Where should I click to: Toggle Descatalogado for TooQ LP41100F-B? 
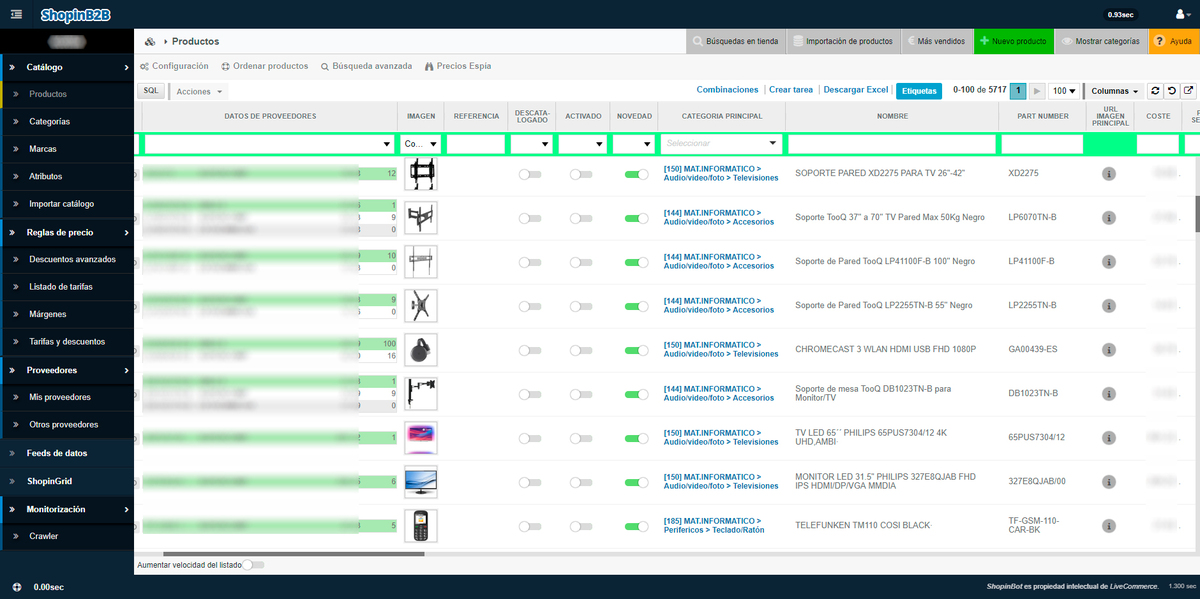[530, 262]
